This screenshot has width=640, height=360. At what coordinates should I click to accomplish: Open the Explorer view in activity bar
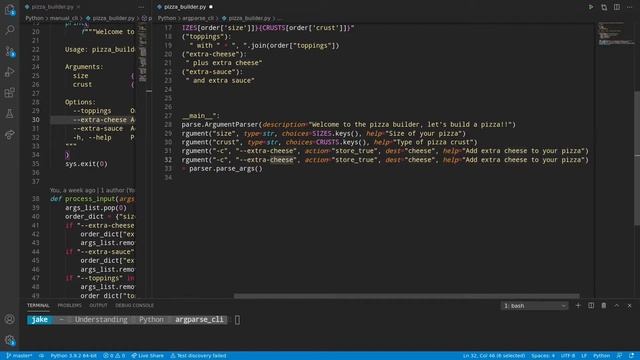pyautogui.click(x=9, y=9)
